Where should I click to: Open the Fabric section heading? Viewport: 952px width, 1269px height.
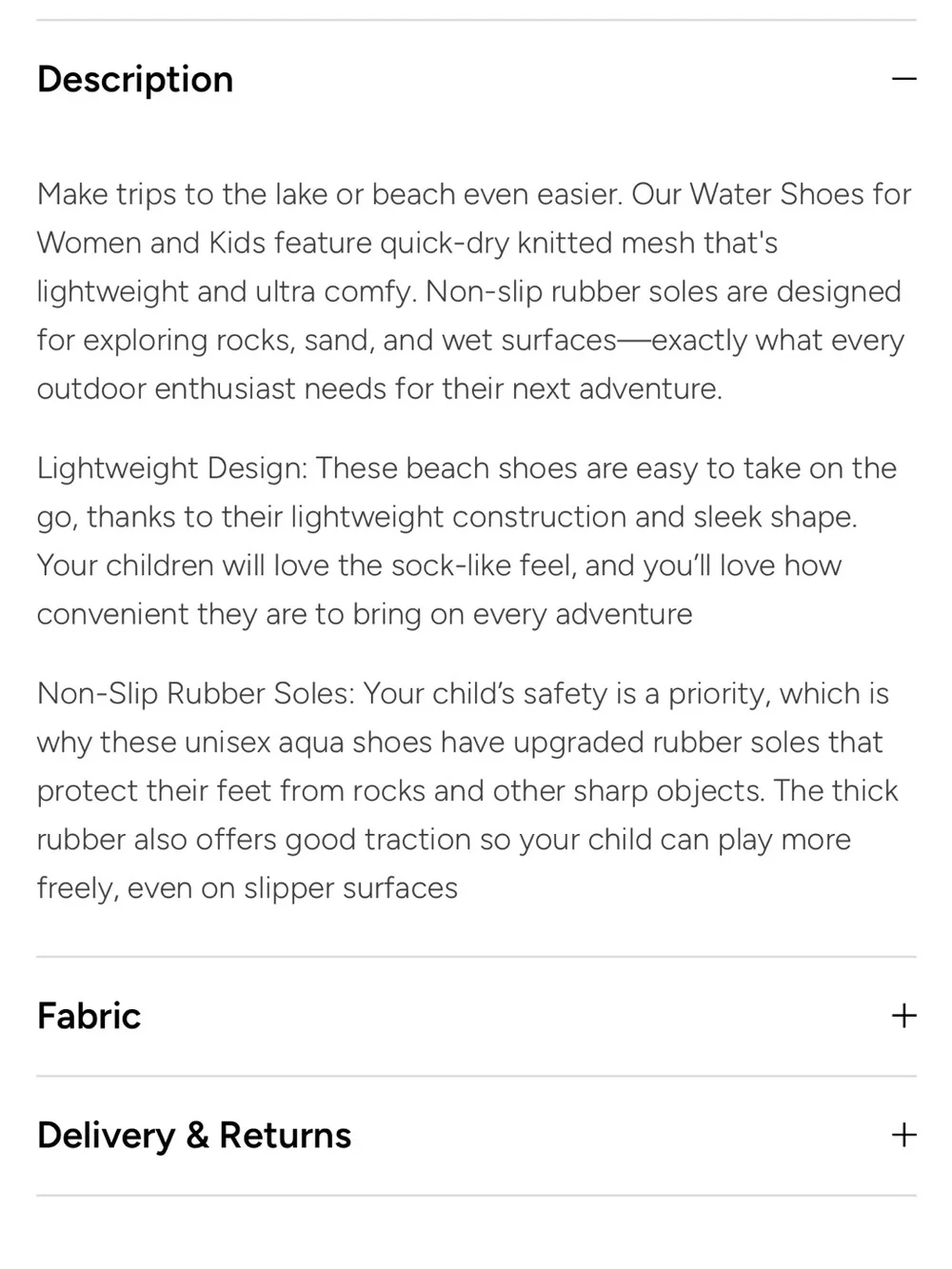tap(89, 1016)
